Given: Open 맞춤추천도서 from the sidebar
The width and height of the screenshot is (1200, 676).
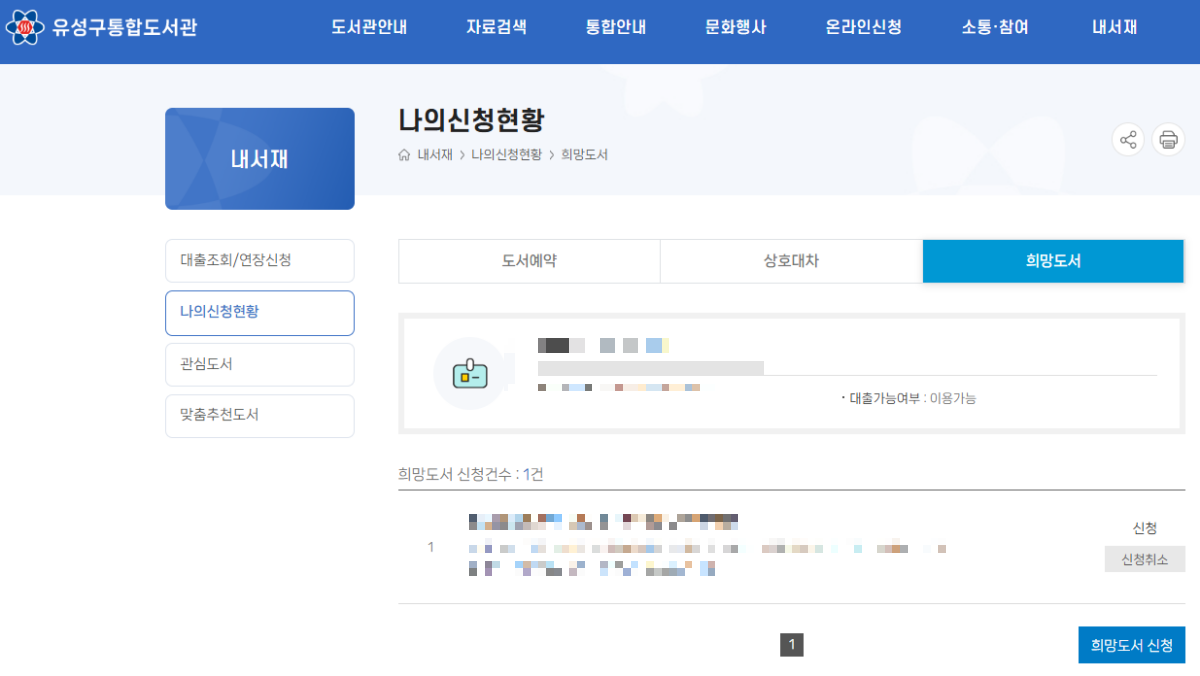Looking at the screenshot, I should 259,416.
